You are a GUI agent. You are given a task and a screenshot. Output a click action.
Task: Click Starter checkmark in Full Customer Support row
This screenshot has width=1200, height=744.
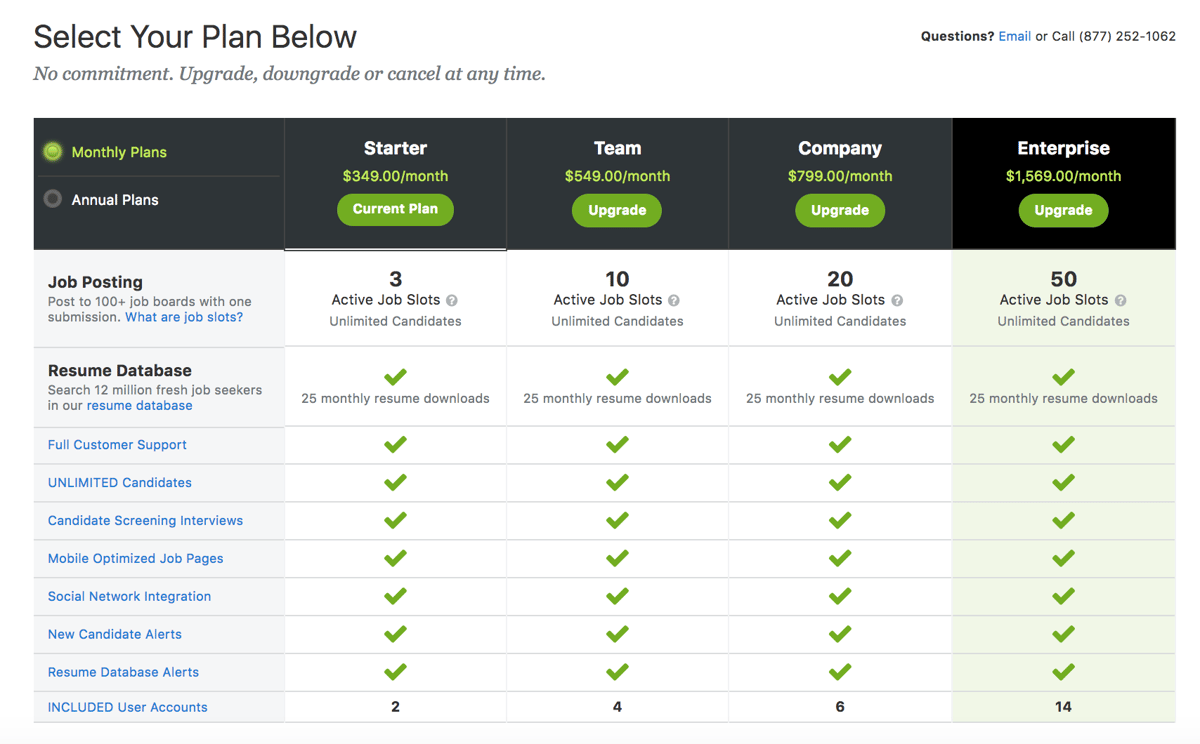pyautogui.click(x=395, y=444)
